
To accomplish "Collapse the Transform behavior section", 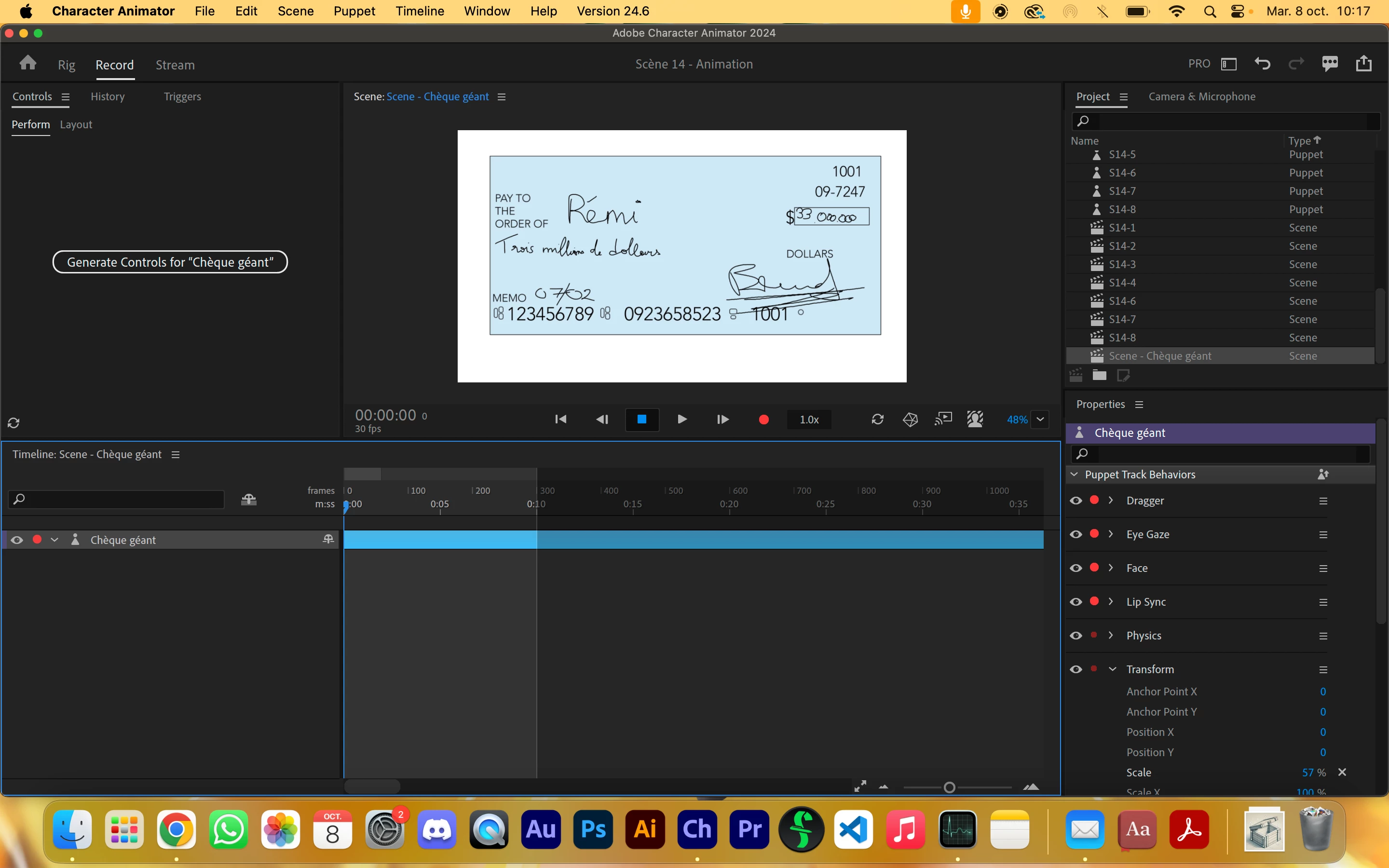I will (x=1112, y=669).
